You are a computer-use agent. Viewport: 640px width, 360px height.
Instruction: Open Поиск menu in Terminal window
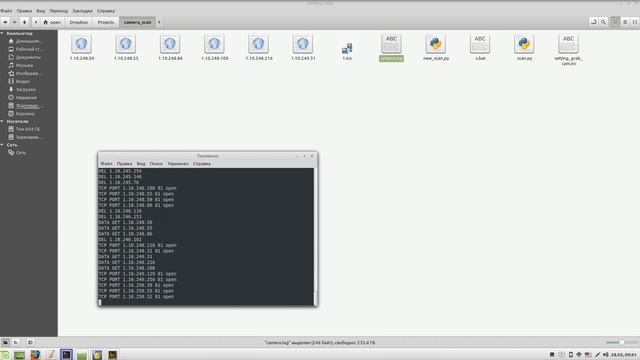[x=156, y=164]
